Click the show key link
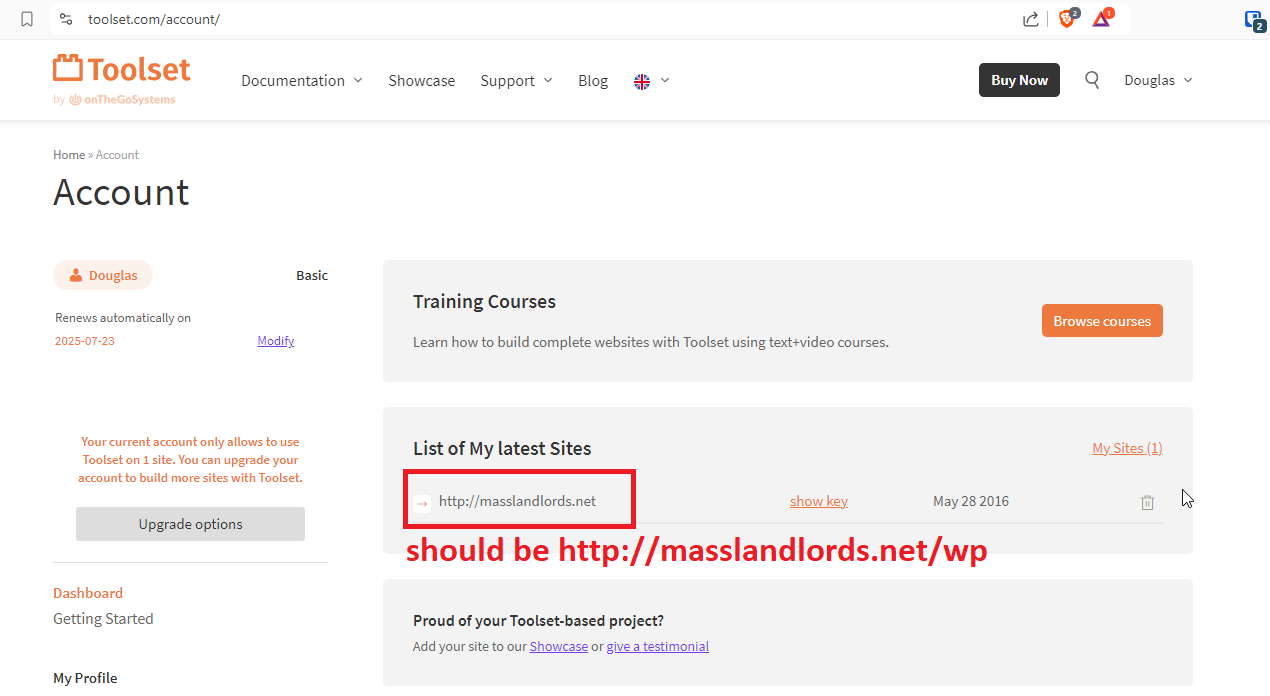The height and width of the screenshot is (696, 1270). (x=818, y=501)
